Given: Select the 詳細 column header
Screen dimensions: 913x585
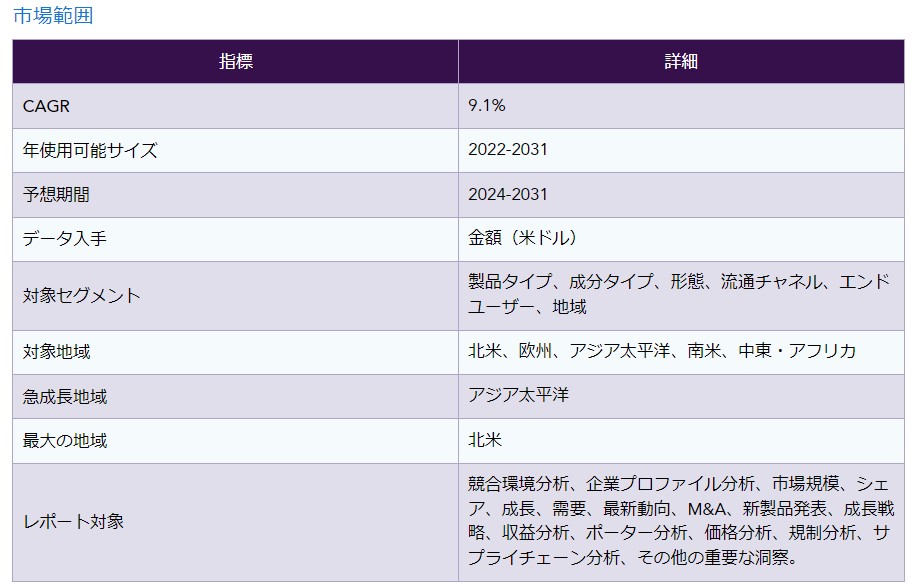Looking at the screenshot, I should [x=681, y=61].
